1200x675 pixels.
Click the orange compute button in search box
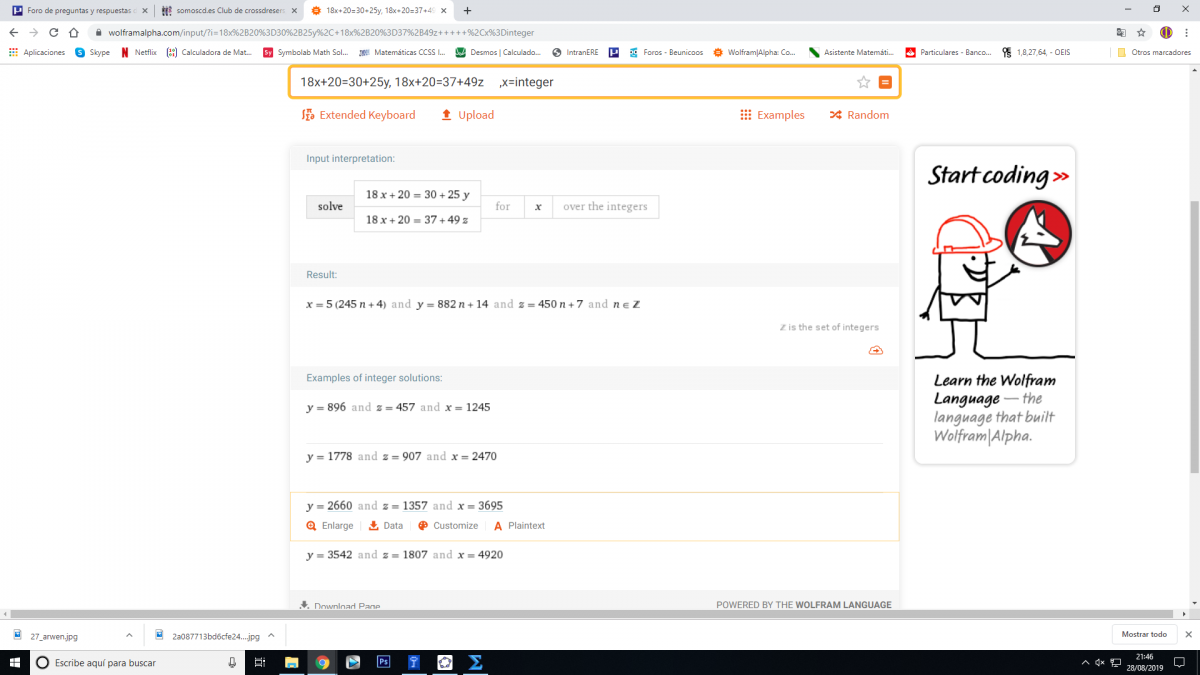(x=885, y=82)
